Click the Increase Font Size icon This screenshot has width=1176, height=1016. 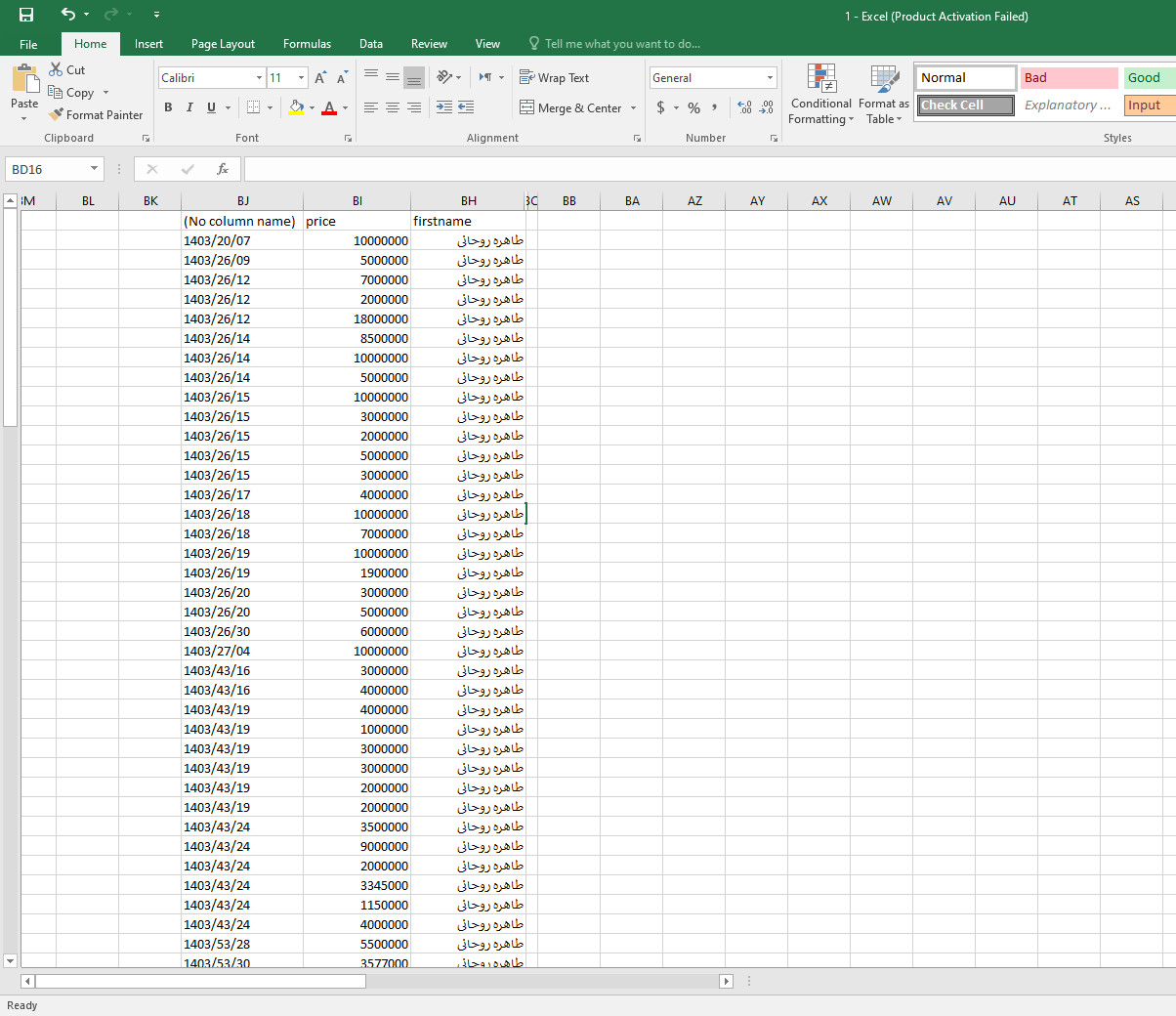click(320, 78)
